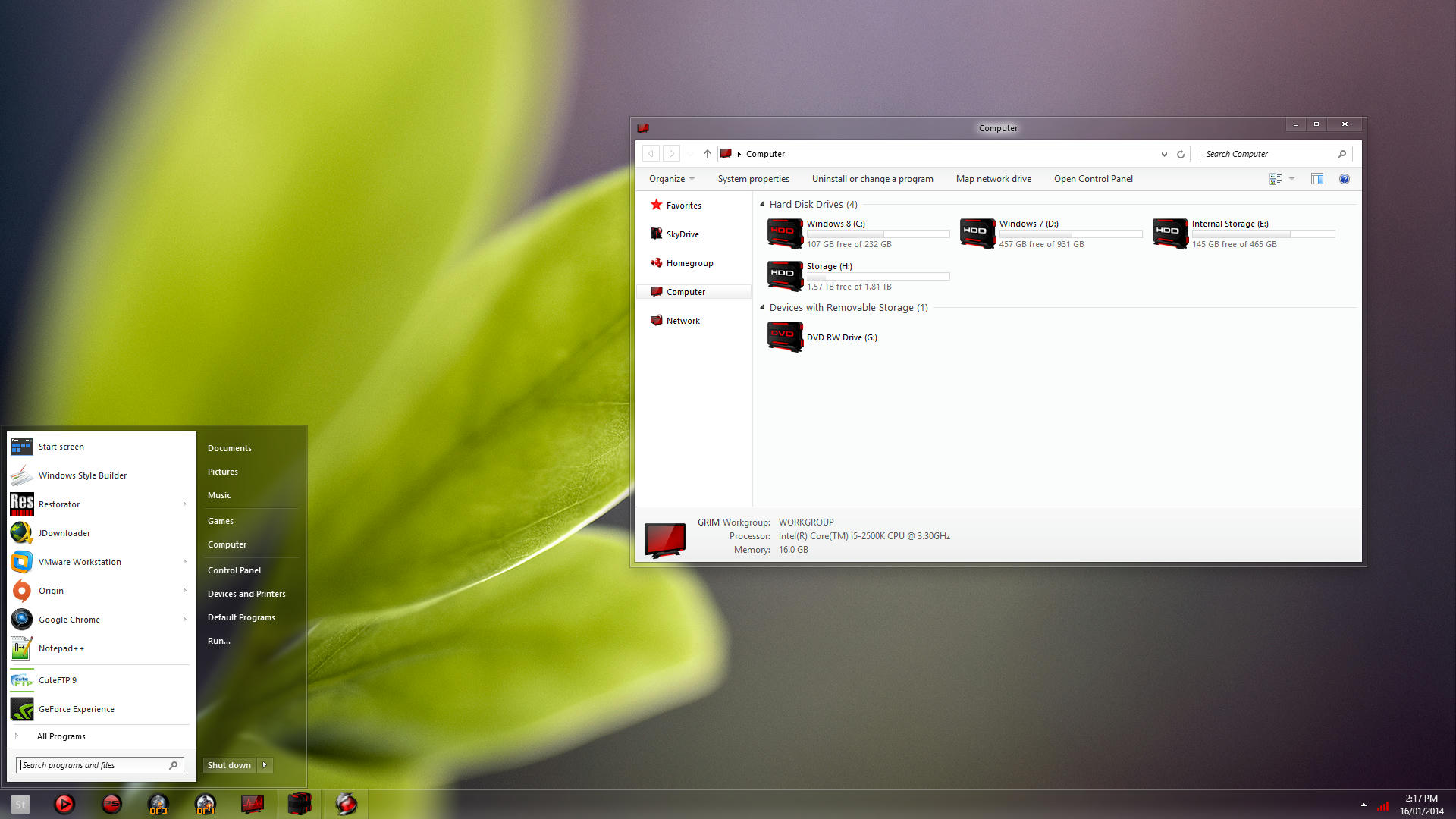Go up one folder level arrow
Image resolution: width=1456 pixels, height=819 pixels.
(707, 154)
